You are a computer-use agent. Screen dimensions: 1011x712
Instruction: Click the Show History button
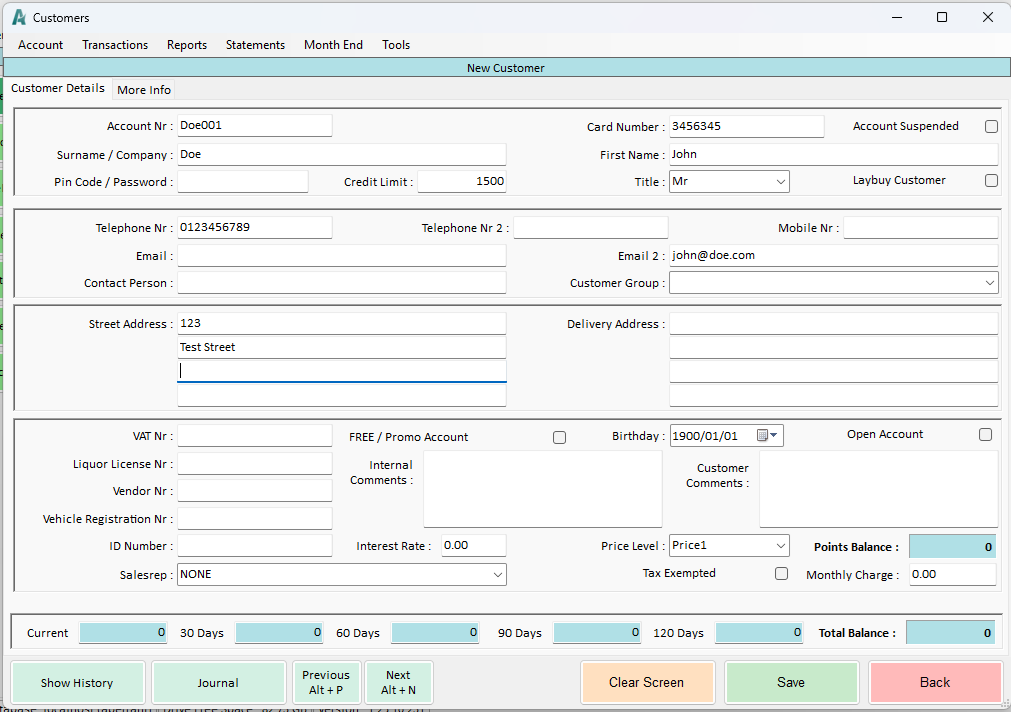77,683
